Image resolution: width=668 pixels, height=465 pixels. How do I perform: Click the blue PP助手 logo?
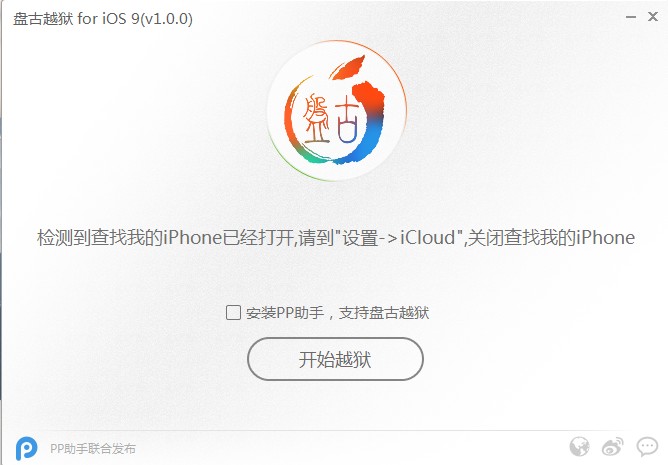click(26, 448)
